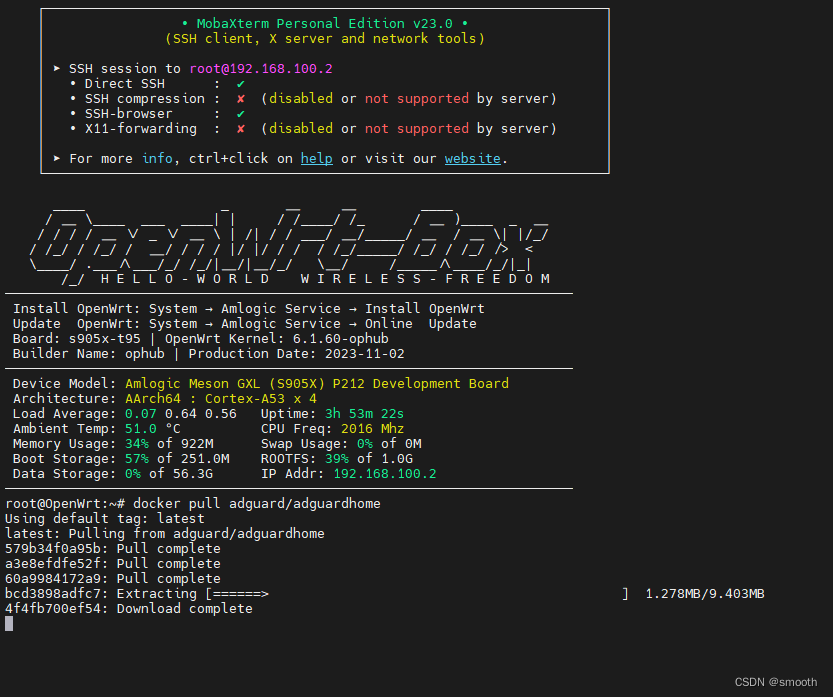The width and height of the screenshot is (833, 697).
Task: Click the '4f4fb700ef54: Download complete' line
Action: (129, 608)
